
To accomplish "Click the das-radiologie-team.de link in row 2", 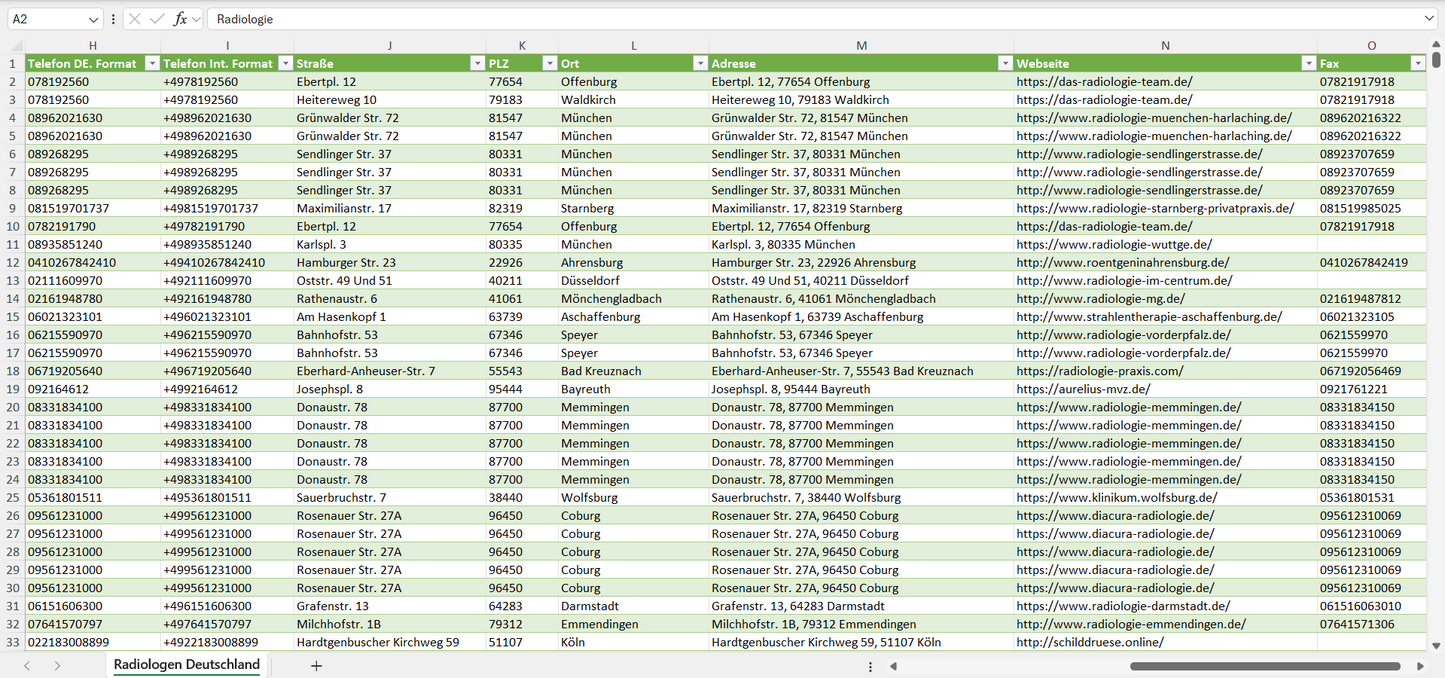I will click(x=1104, y=82).
